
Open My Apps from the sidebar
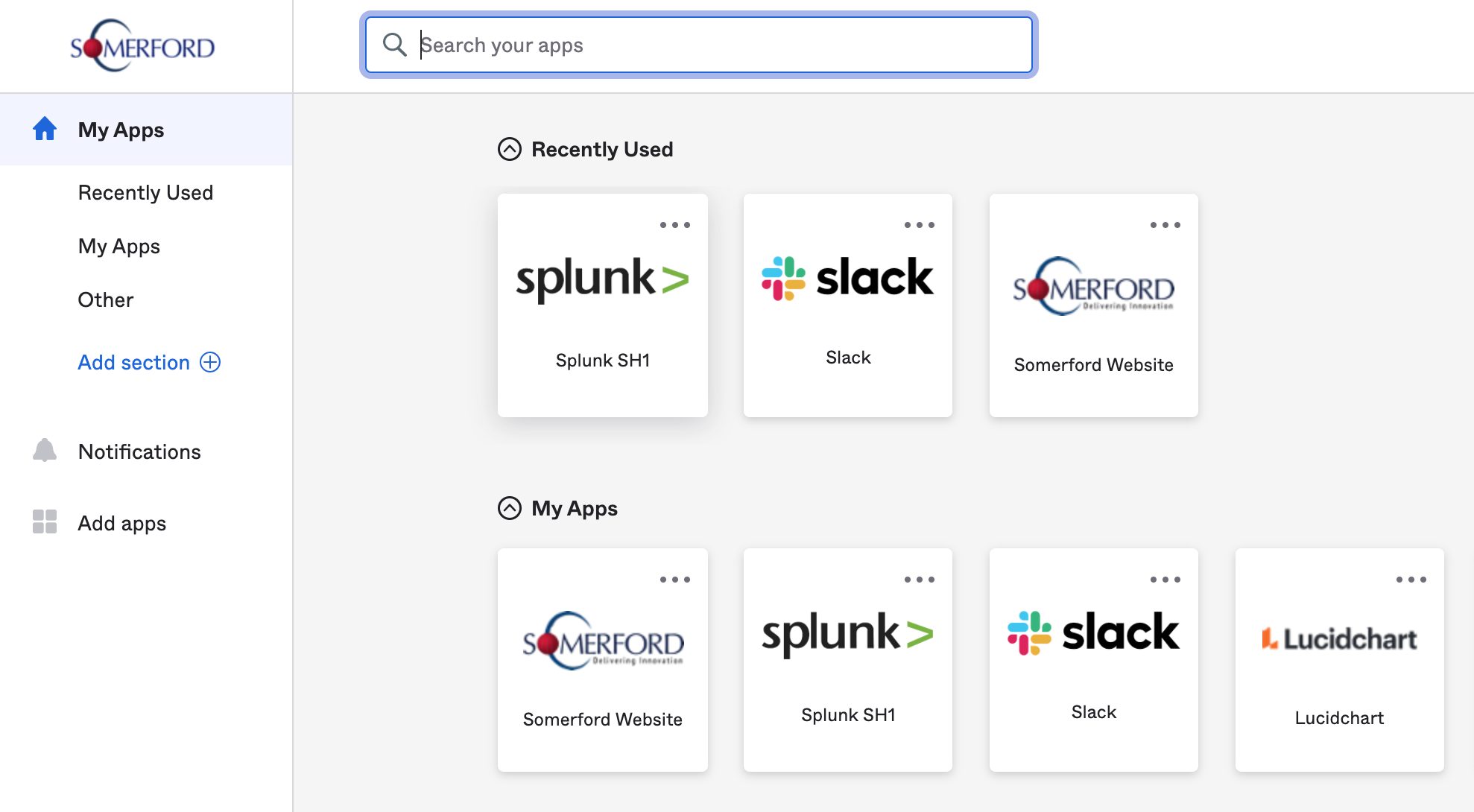(x=119, y=246)
